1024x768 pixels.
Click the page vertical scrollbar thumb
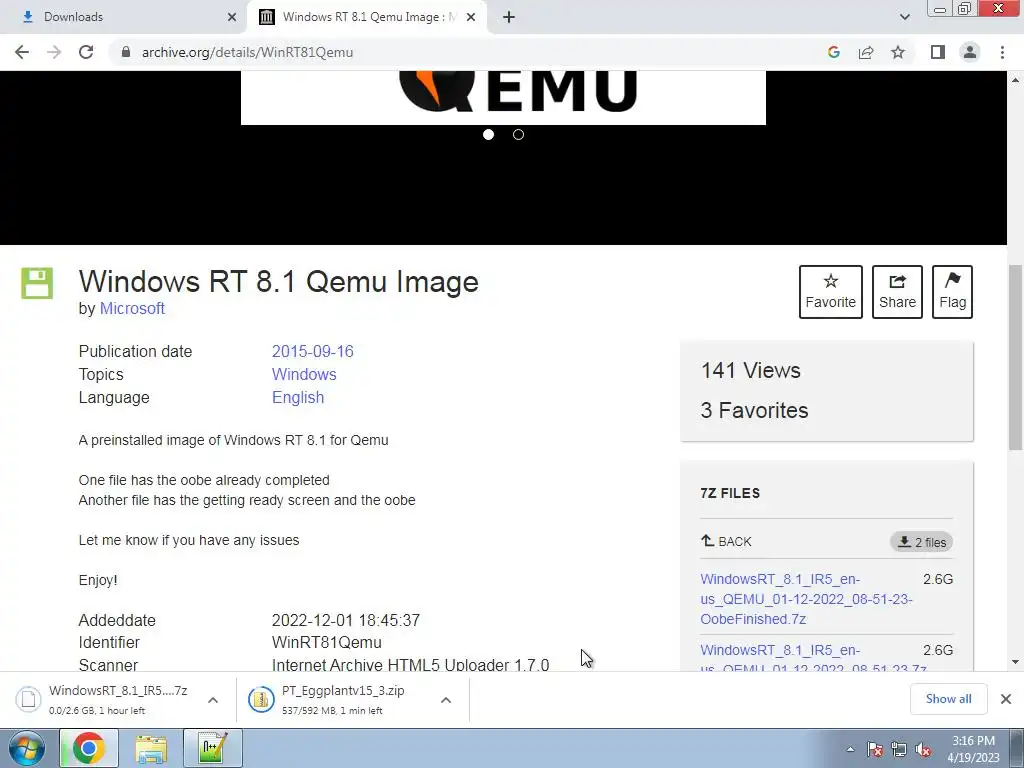point(1015,357)
